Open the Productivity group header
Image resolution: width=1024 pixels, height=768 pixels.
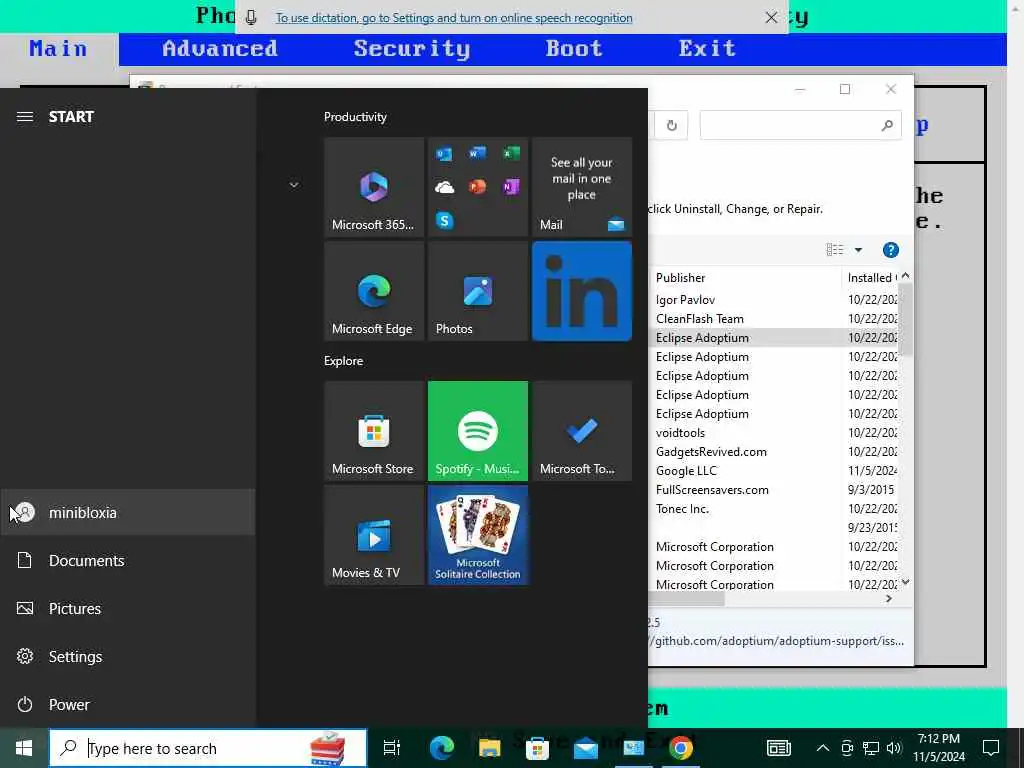point(355,117)
